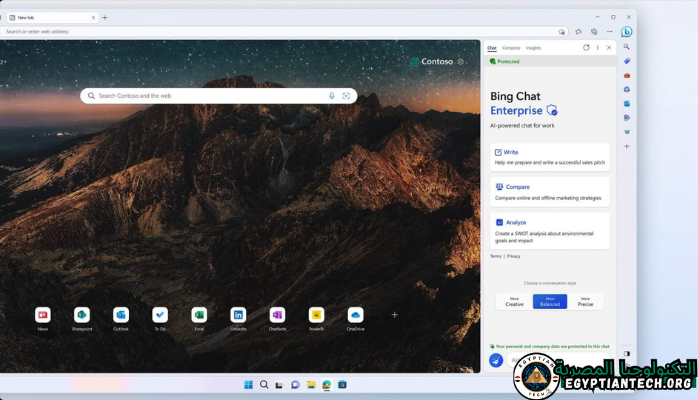Open the Tools briefcase in Edge sidebar
This screenshot has height=400, width=698.
(x=626, y=75)
